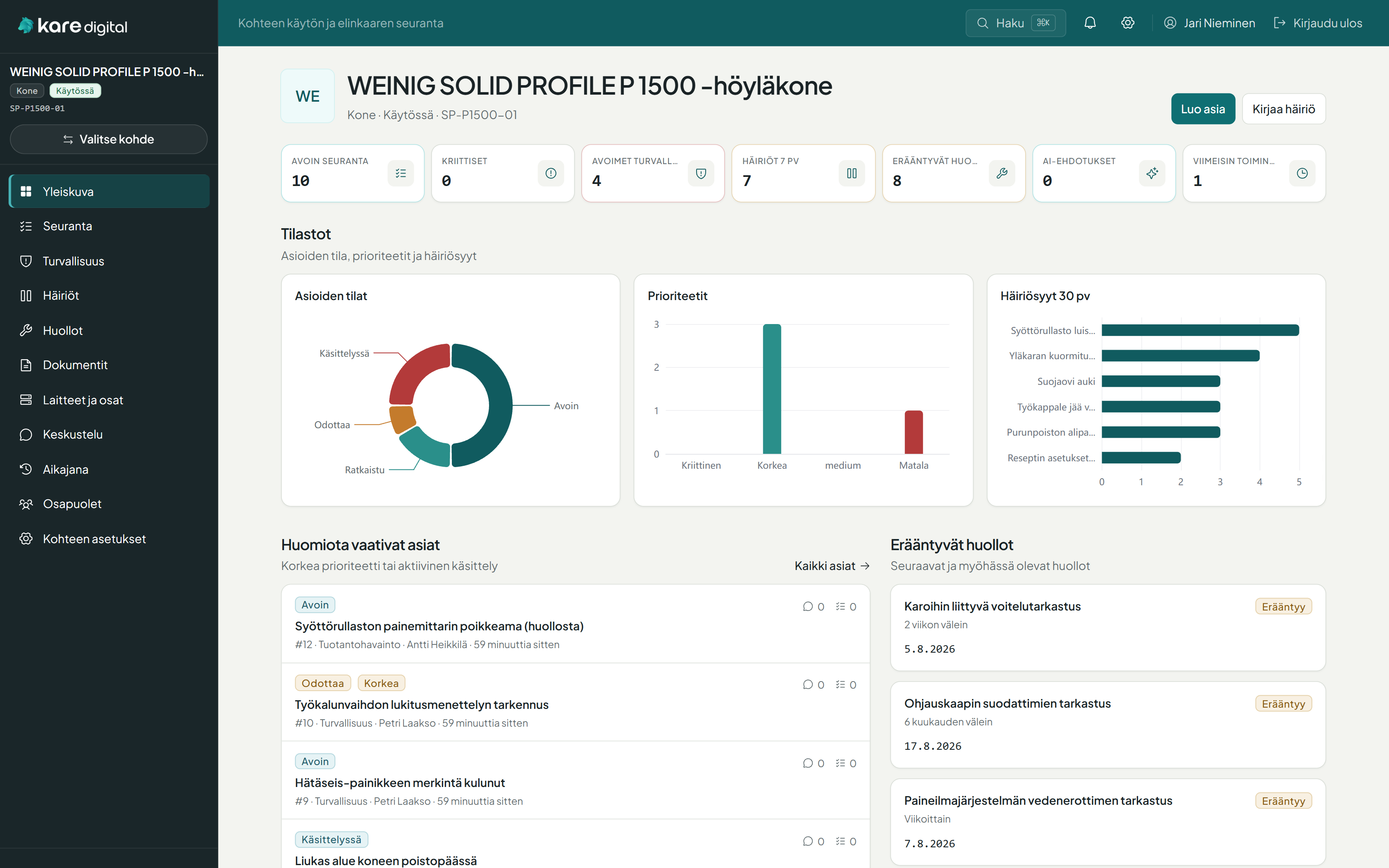Go to Laitteet ja osat

(110, 400)
